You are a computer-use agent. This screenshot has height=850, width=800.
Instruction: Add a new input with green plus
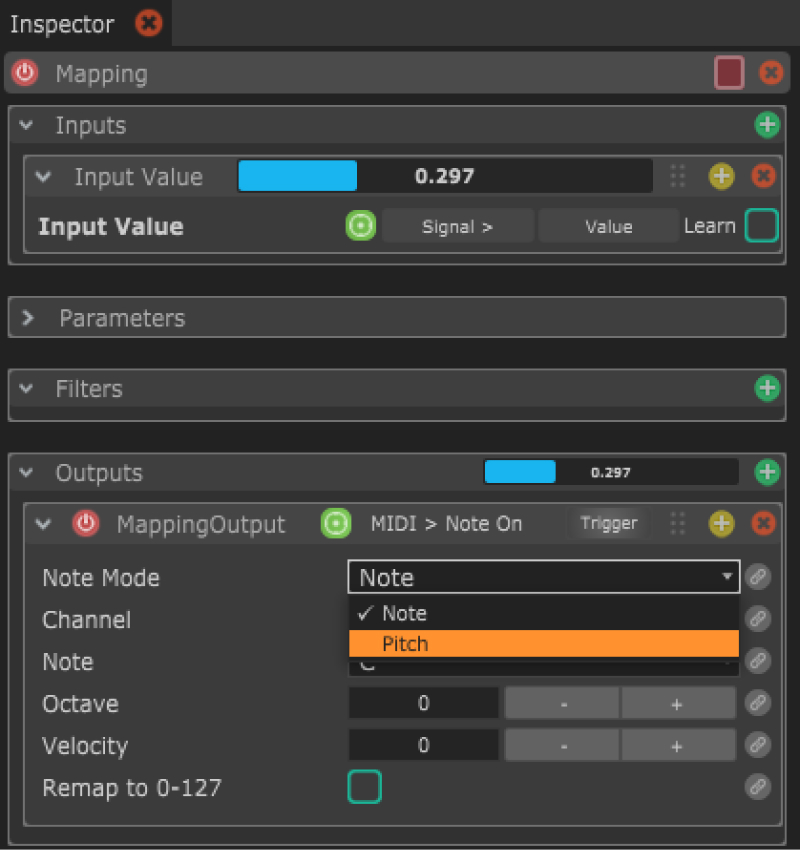[x=767, y=125]
